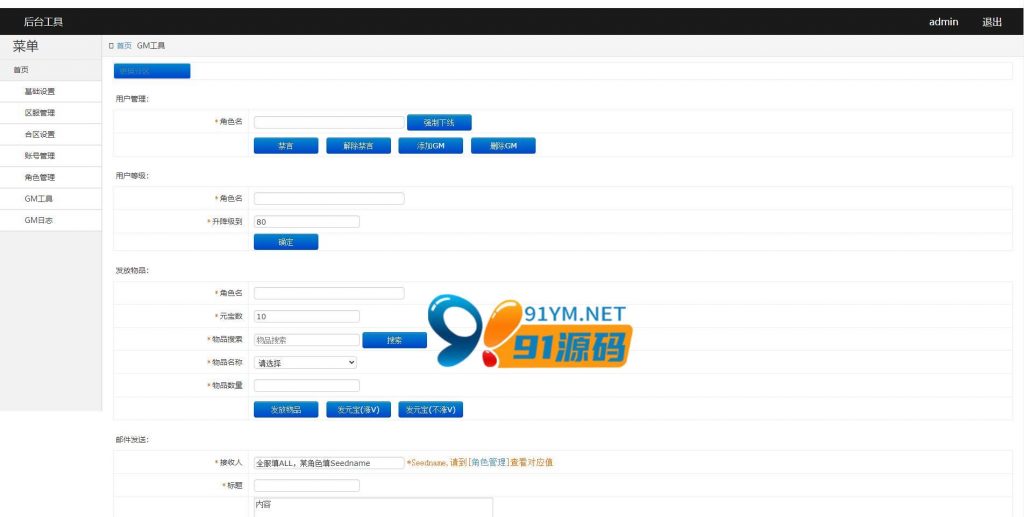1024x517 pixels.
Task: Click the 接收人 input field
Action: coord(329,463)
